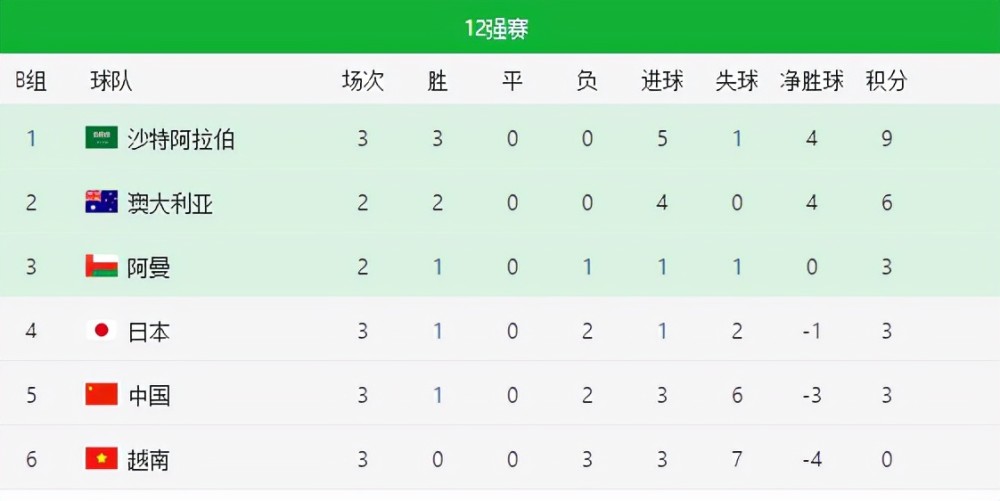Sort by 净胜球 column header

pos(811,81)
